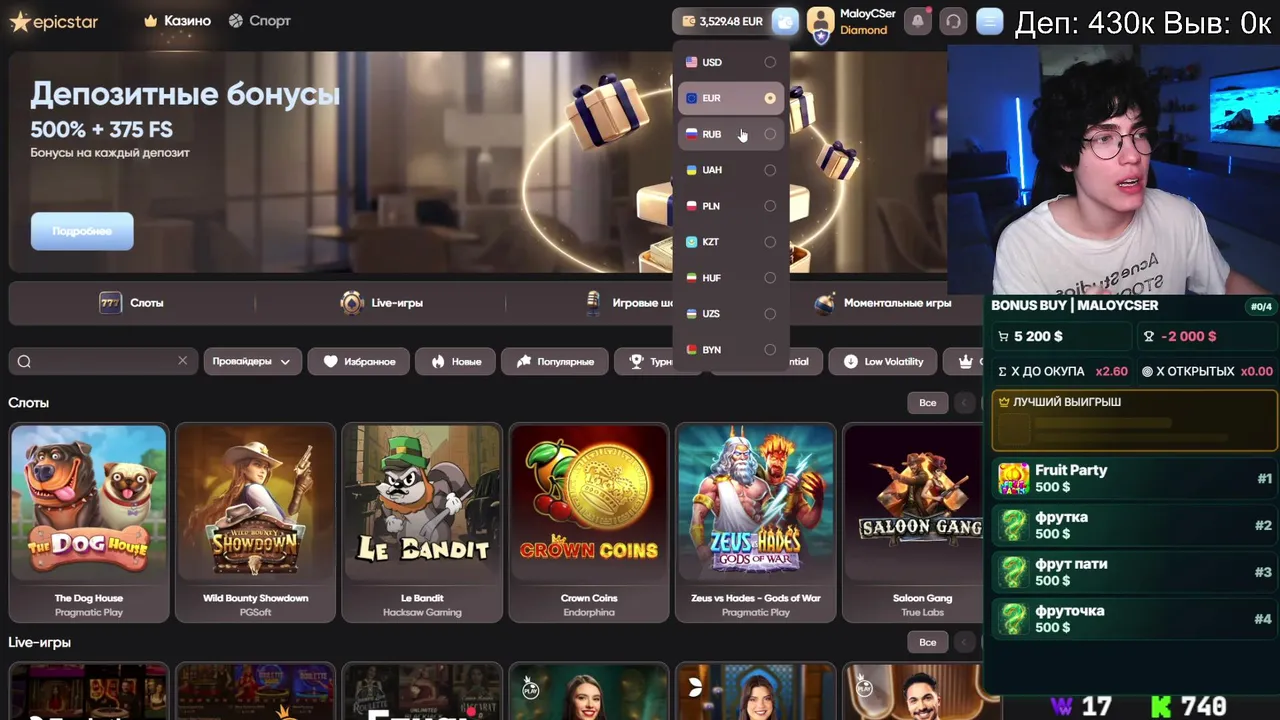Click the previous arrow in the Слоты row
The height and width of the screenshot is (720, 1280).
[964, 402]
